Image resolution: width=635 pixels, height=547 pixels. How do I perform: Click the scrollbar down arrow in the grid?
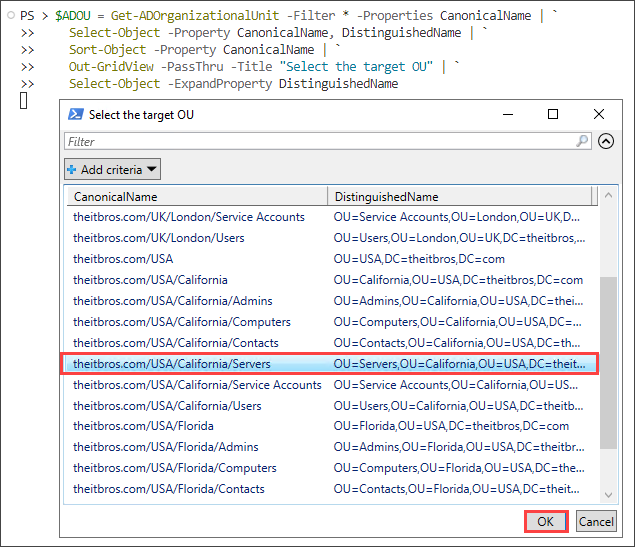coord(608,495)
